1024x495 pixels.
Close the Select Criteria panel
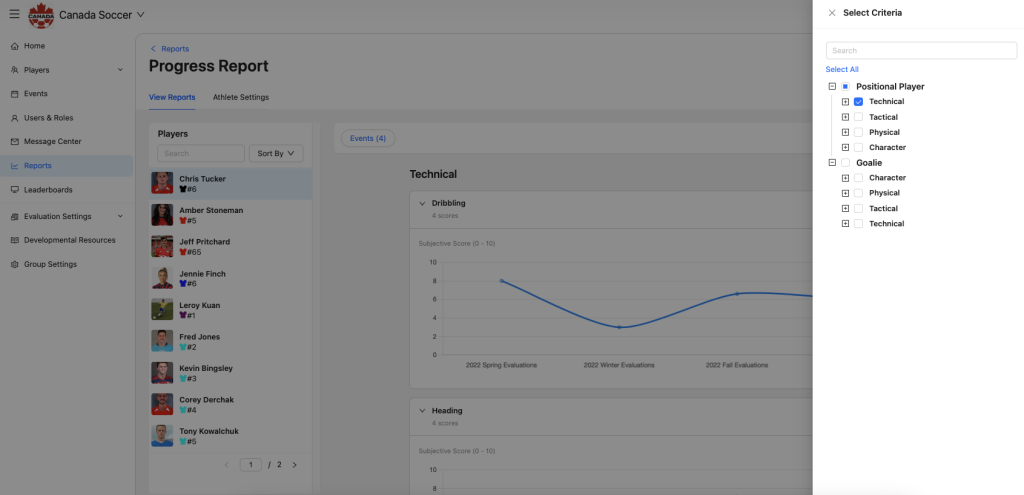832,13
